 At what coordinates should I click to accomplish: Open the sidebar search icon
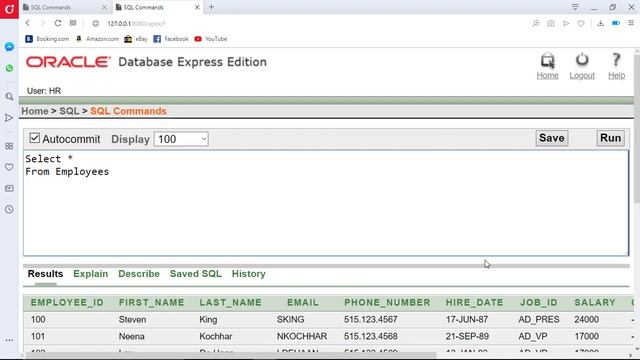coord(9,97)
